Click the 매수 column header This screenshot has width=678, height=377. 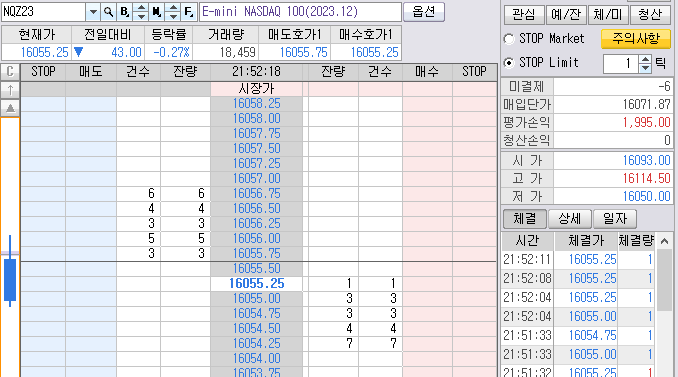tap(427, 71)
